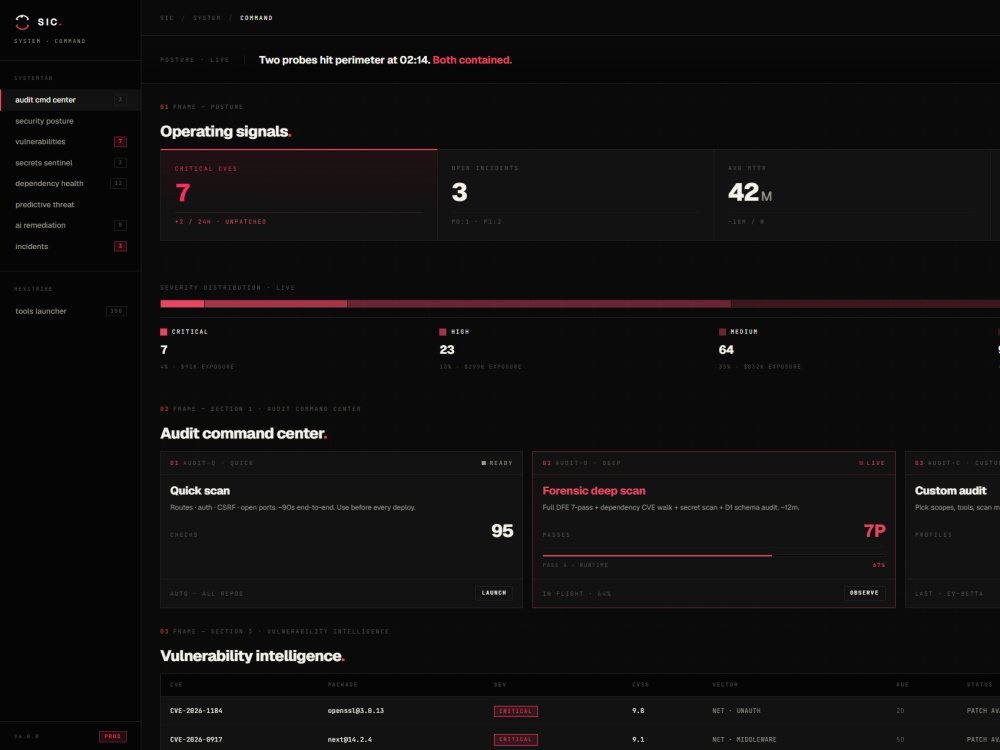1000x750 pixels.
Task: Click SIC breadcrumb link
Action: click(x=167, y=18)
